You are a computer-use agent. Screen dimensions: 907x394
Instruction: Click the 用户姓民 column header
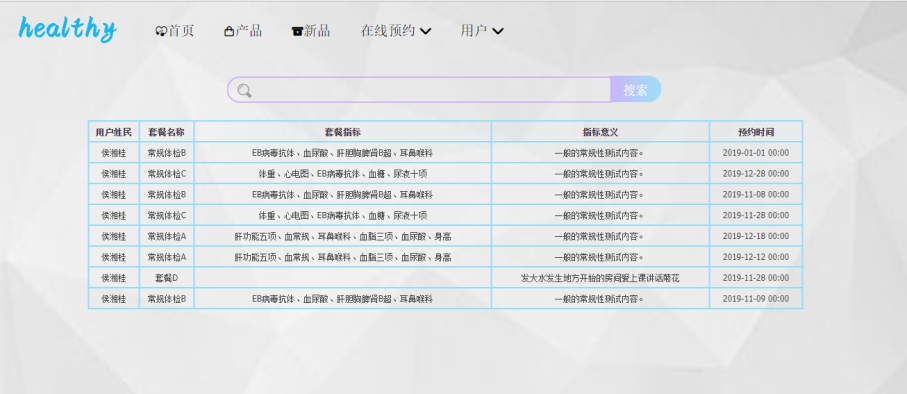coord(114,132)
